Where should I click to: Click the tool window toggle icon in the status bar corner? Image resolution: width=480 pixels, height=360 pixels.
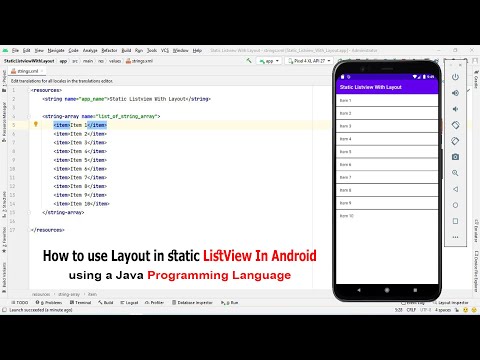tap(4, 310)
